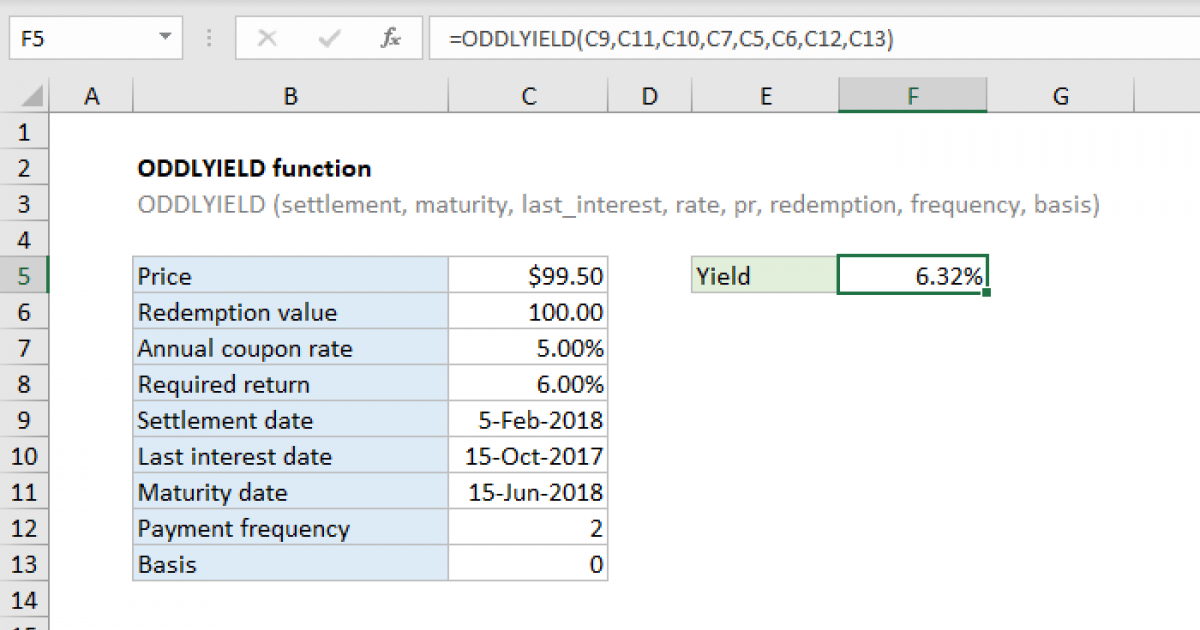The height and width of the screenshot is (630, 1200).
Task: Select the ODDLYIELD function title cell
Action: 254,169
